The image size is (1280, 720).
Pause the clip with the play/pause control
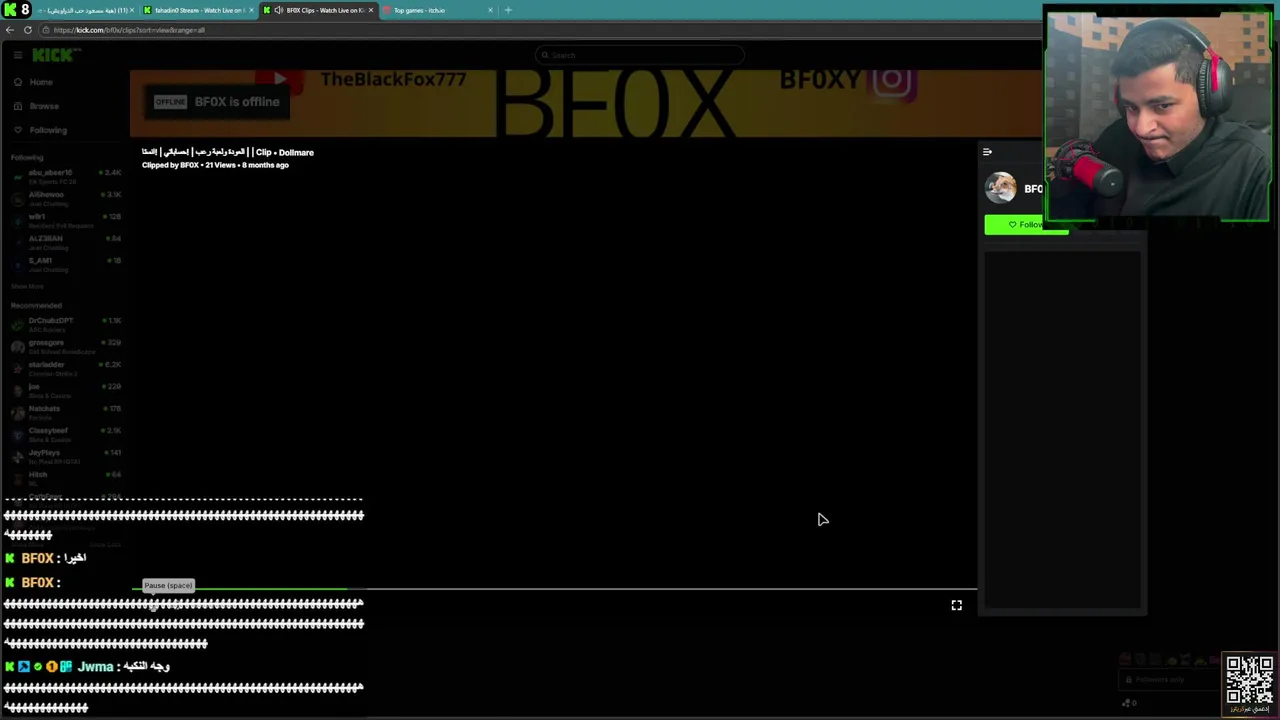click(153, 605)
